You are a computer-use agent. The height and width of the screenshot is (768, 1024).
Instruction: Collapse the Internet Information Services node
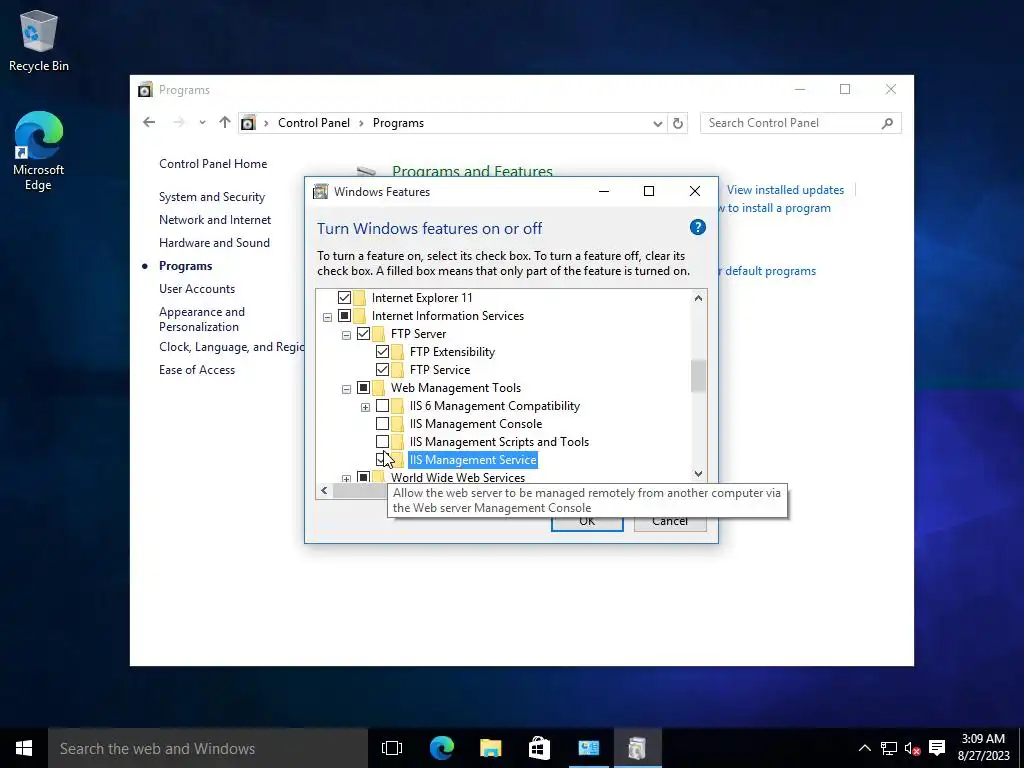pos(327,317)
